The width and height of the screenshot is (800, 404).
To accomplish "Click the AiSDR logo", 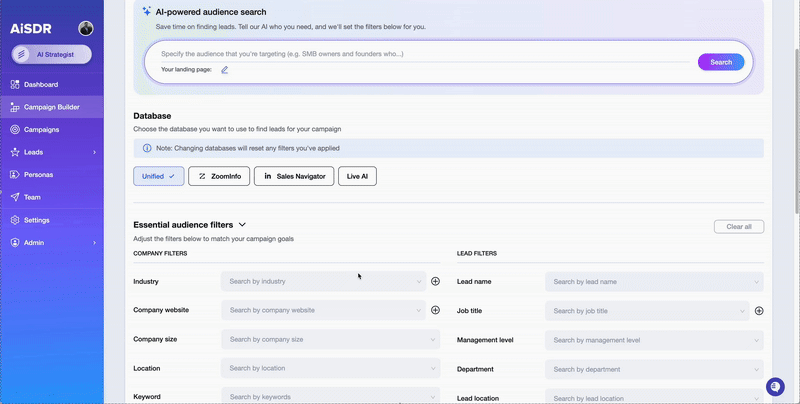I will pyautogui.click(x=30, y=28).
